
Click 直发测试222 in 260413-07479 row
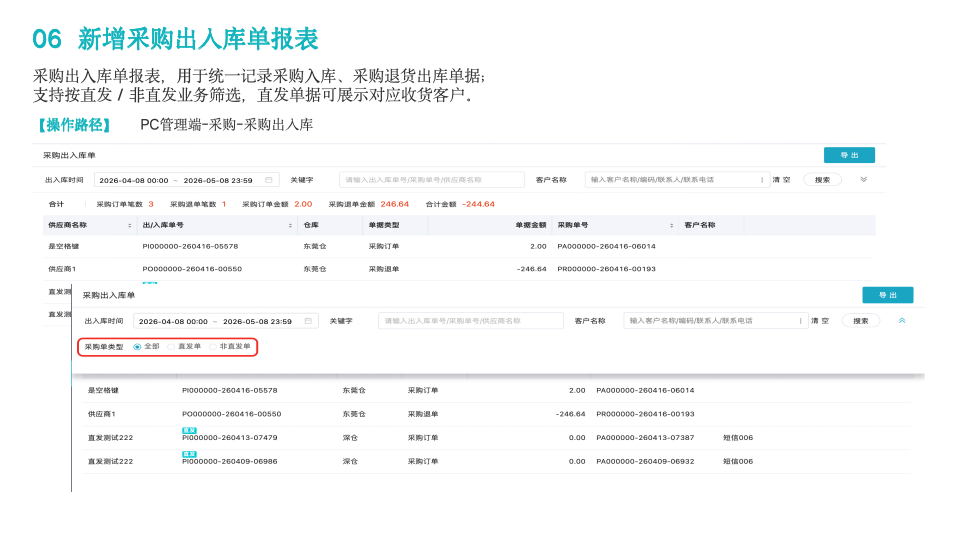click(110, 438)
